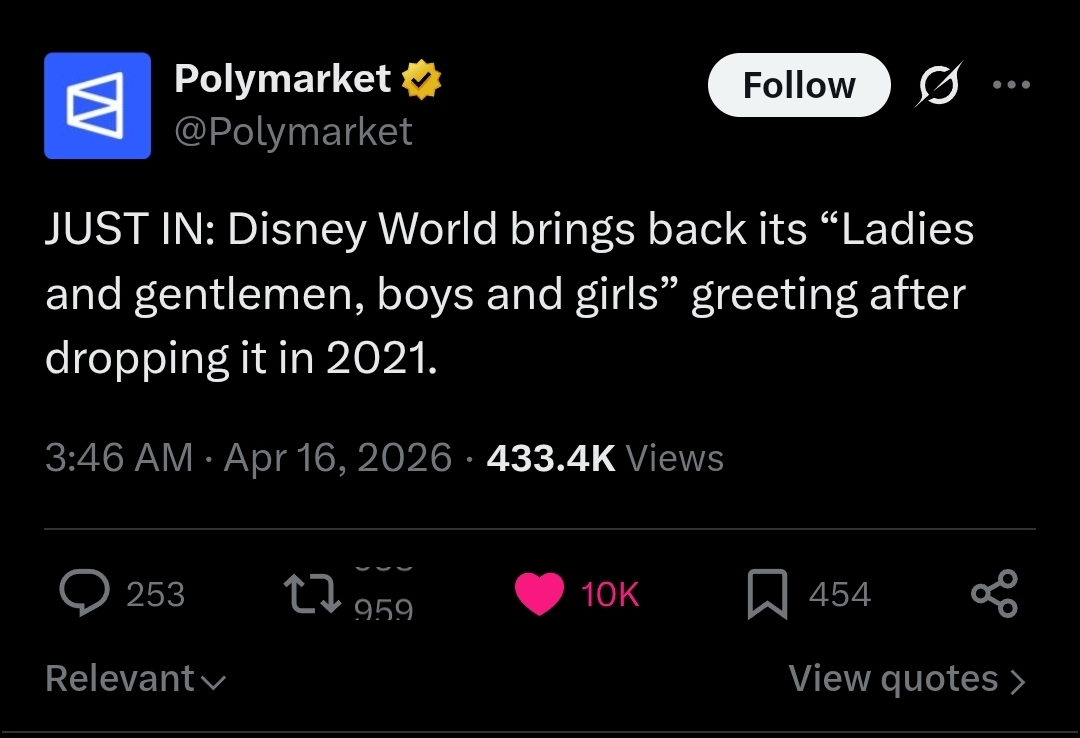
Task: Click the View quotes arrow chevron
Action: (1017, 681)
